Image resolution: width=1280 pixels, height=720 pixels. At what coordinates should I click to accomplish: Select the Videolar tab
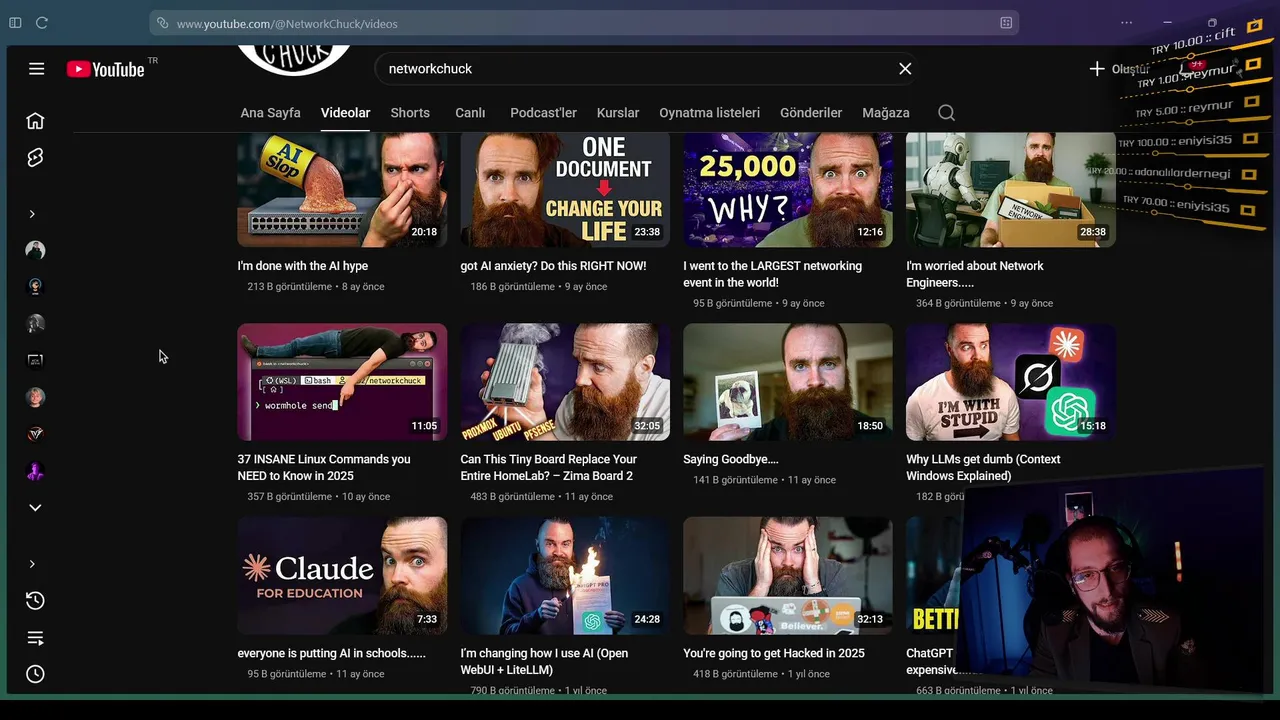[345, 113]
